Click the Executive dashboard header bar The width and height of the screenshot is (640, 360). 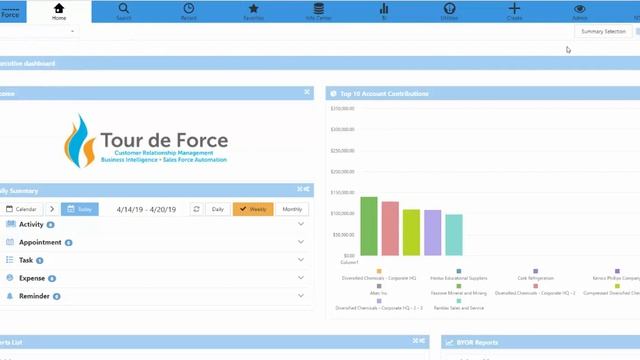[x=320, y=63]
